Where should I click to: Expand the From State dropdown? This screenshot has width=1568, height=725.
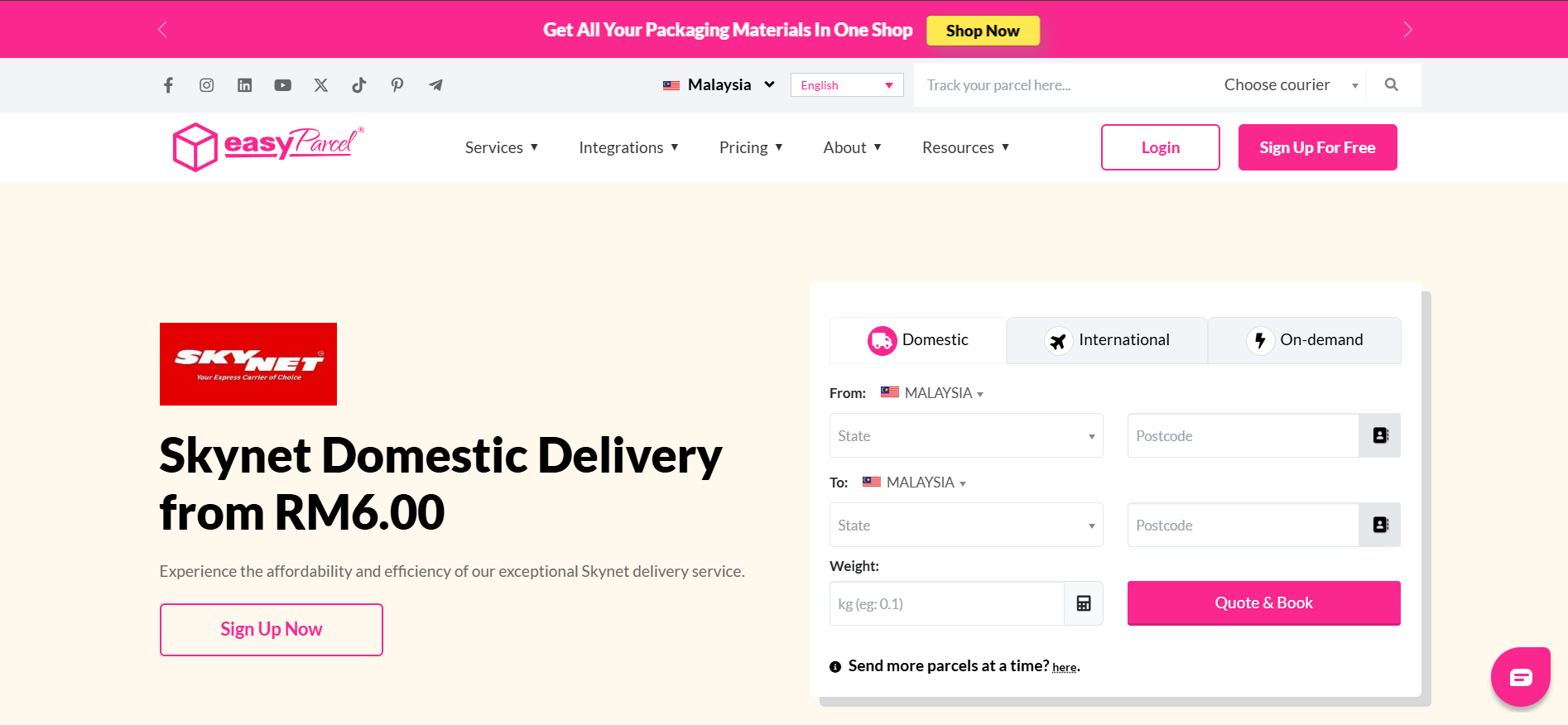point(966,435)
